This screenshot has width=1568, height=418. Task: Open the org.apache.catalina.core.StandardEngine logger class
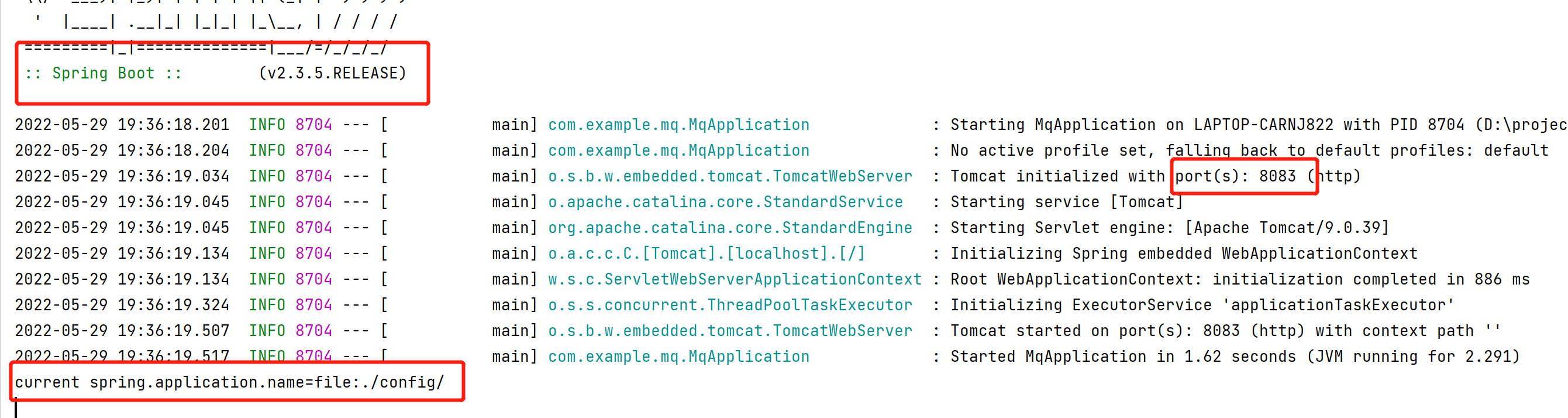(730, 228)
